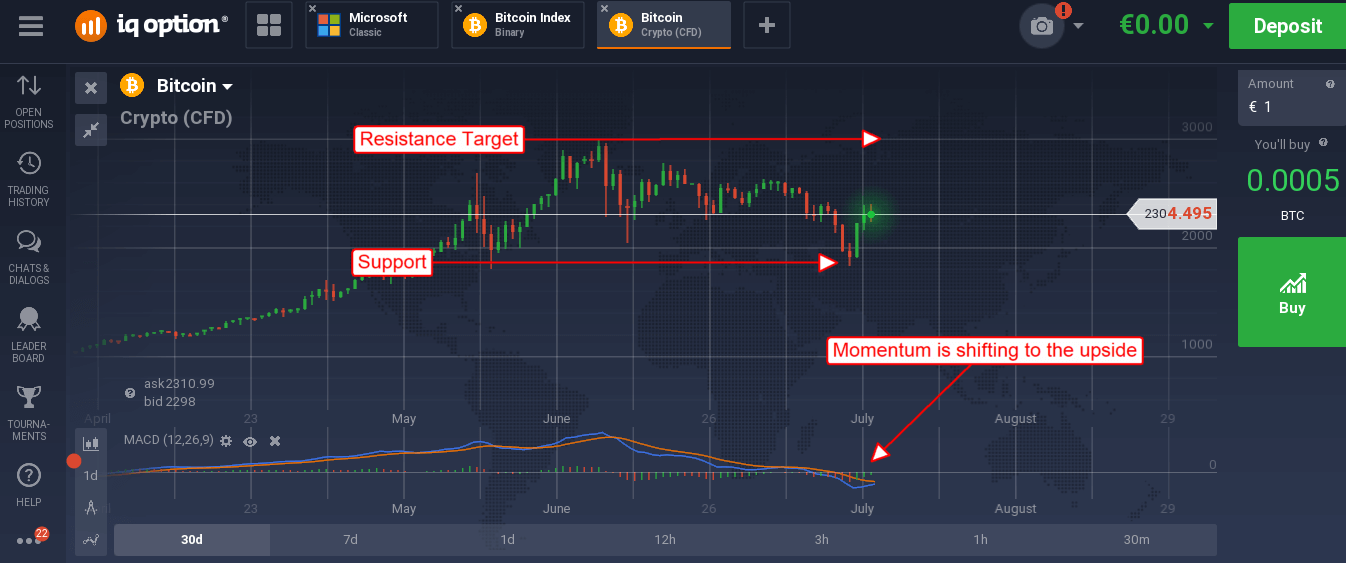This screenshot has width=1346, height=563.
Task: Click the MACD (12,26,9) label
Action: (167, 441)
